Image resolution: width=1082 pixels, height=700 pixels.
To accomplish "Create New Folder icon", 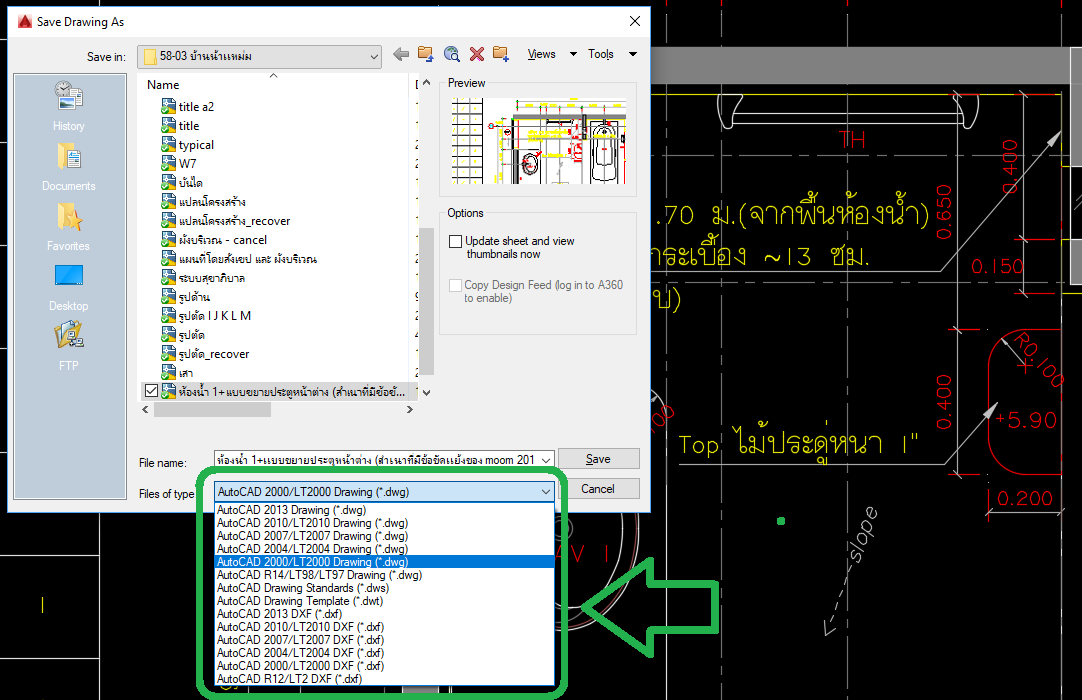I will click(501, 55).
